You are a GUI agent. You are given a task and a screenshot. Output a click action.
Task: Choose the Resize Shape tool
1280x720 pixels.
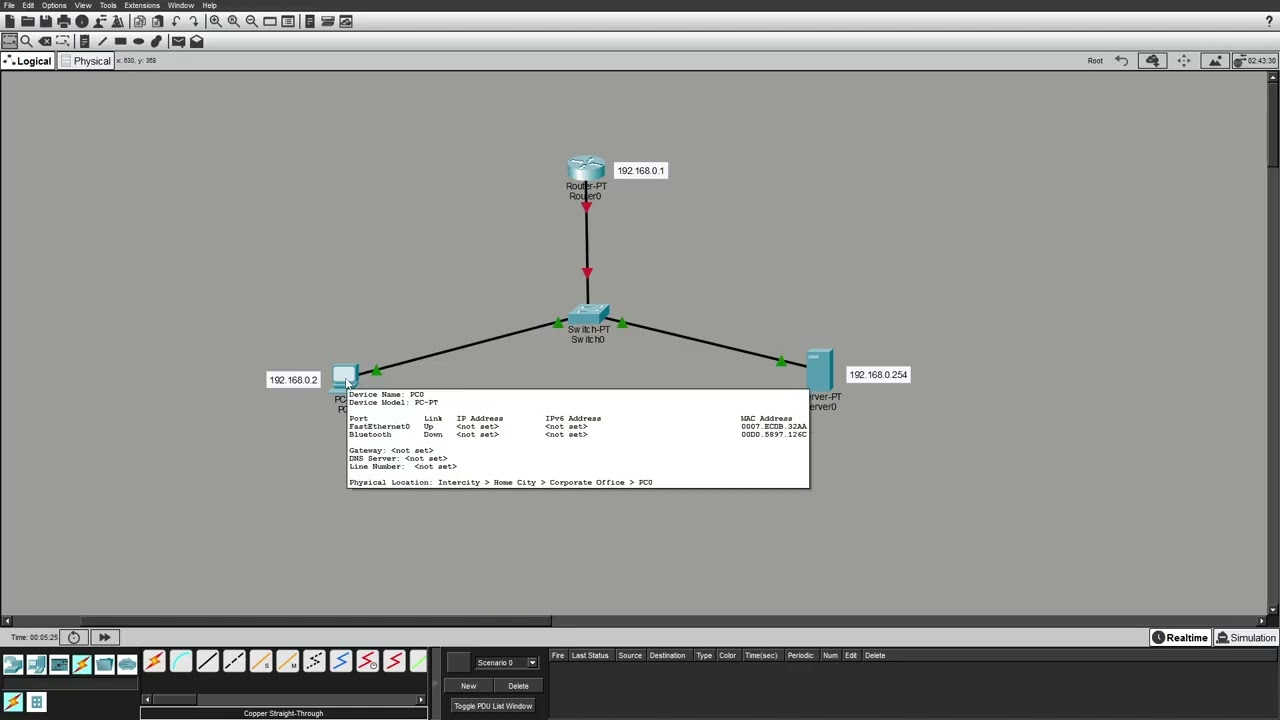coord(62,41)
